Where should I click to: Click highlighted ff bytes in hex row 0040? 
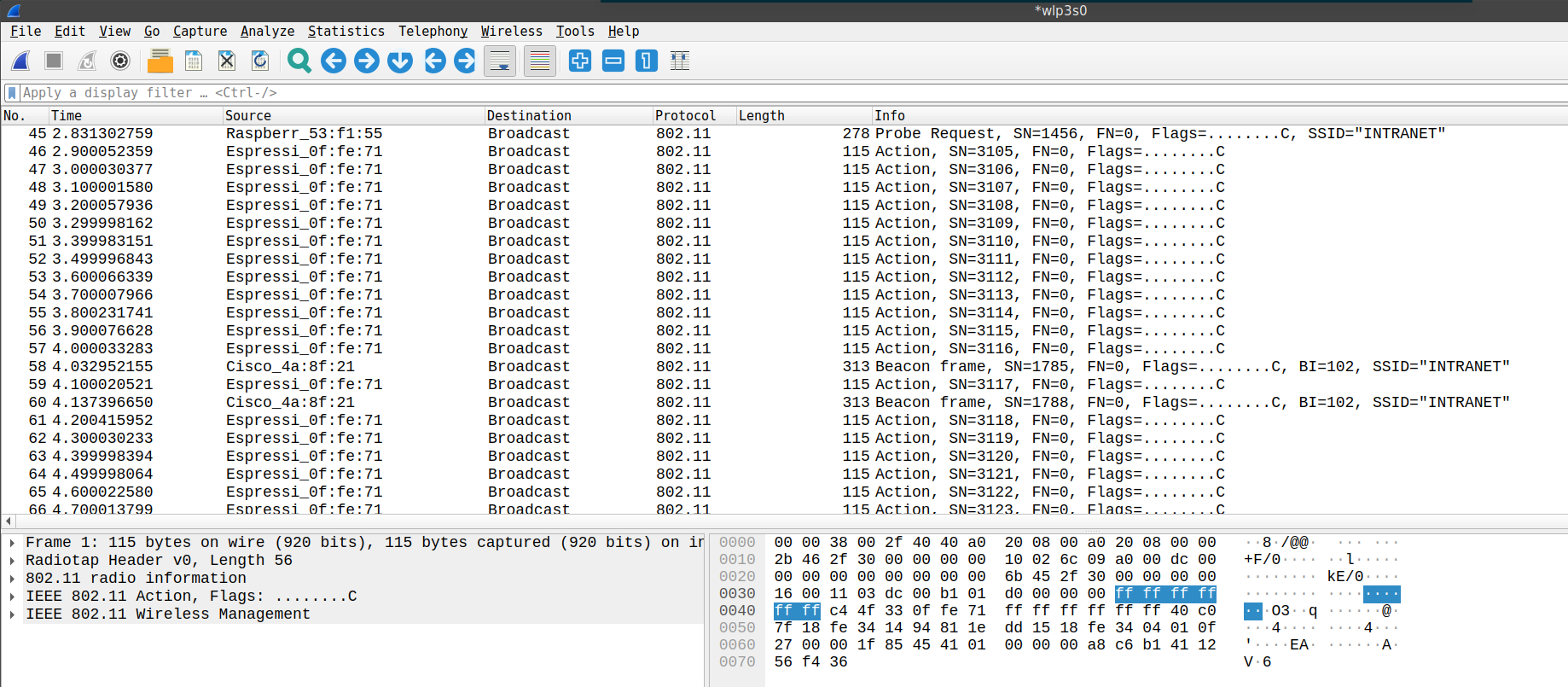point(797,611)
